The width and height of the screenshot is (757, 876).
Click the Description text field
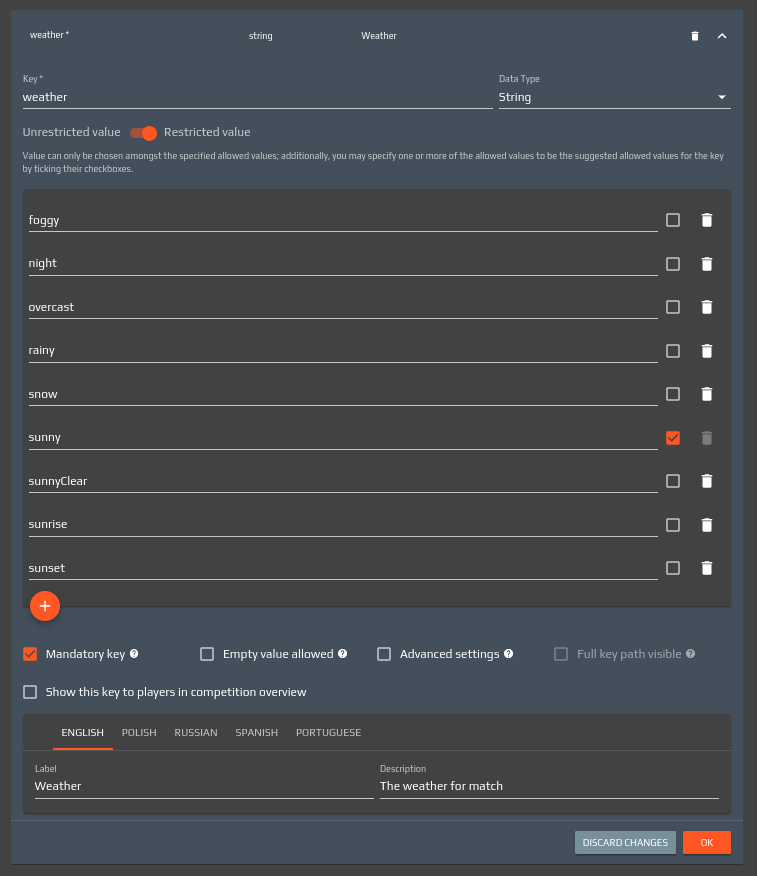[548, 786]
